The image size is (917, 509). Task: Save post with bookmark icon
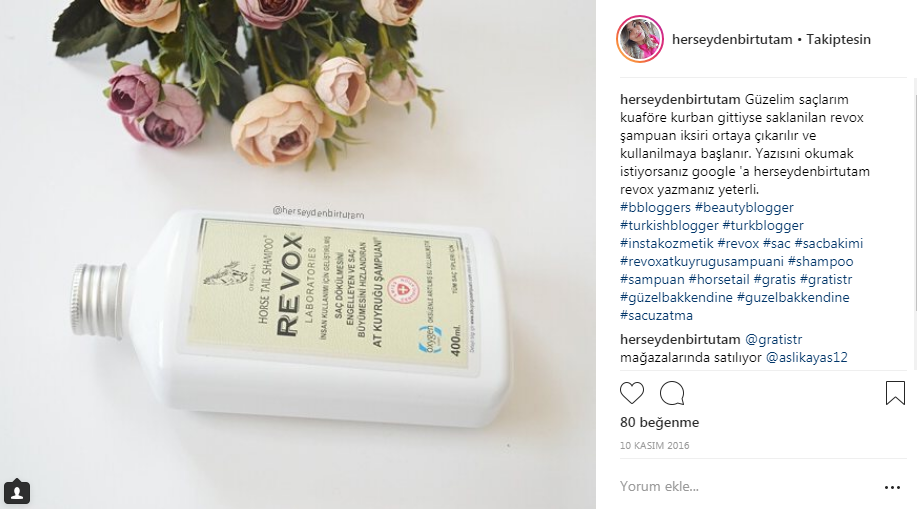point(895,393)
